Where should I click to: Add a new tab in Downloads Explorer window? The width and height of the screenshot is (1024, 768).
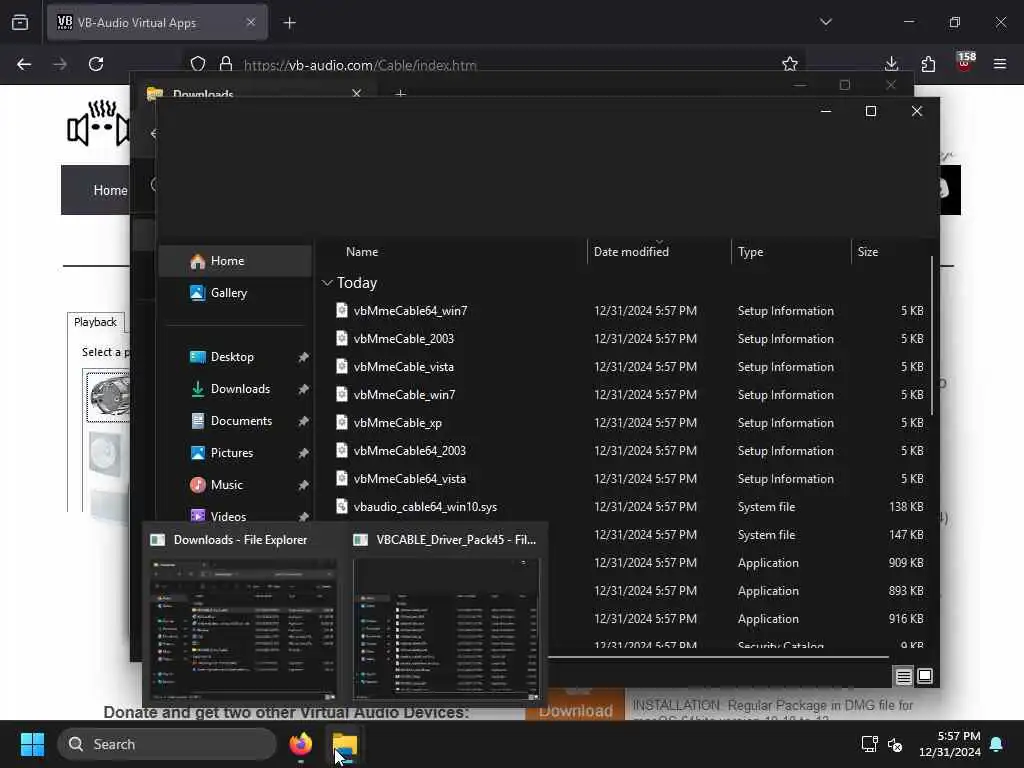[x=400, y=94]
